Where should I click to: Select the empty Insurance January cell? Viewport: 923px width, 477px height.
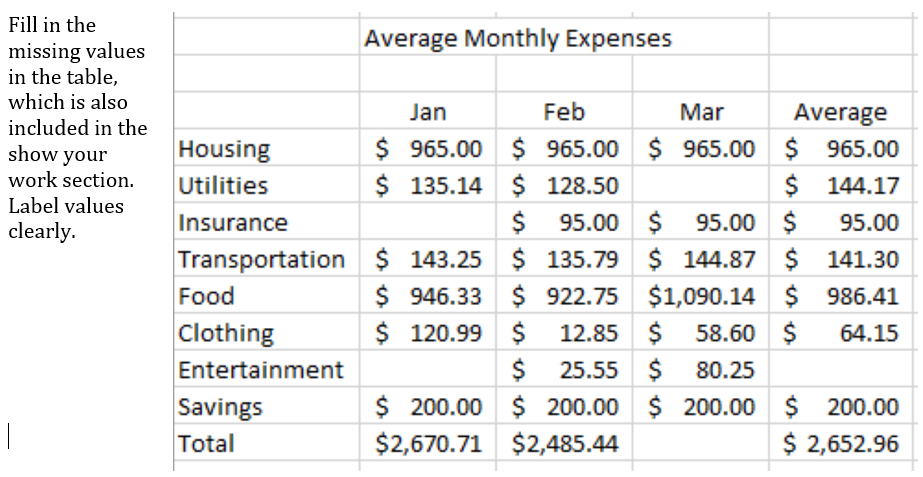pyautogui.click(x=428, y=223)
